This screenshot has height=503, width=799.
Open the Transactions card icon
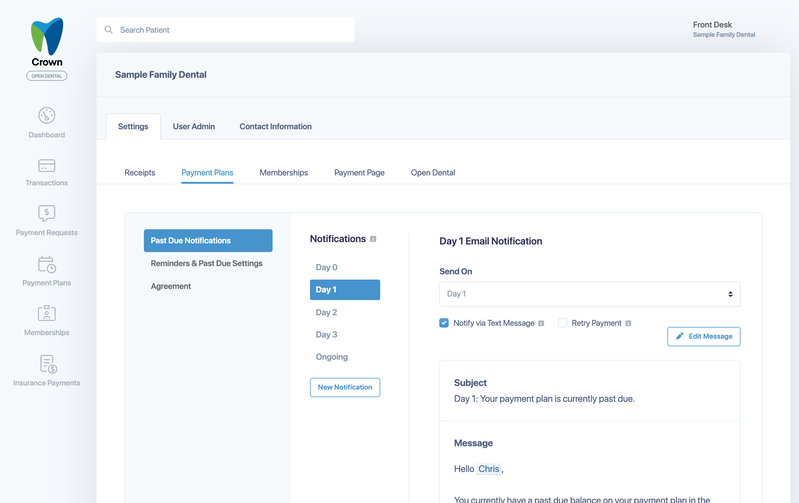click(46, 166)
